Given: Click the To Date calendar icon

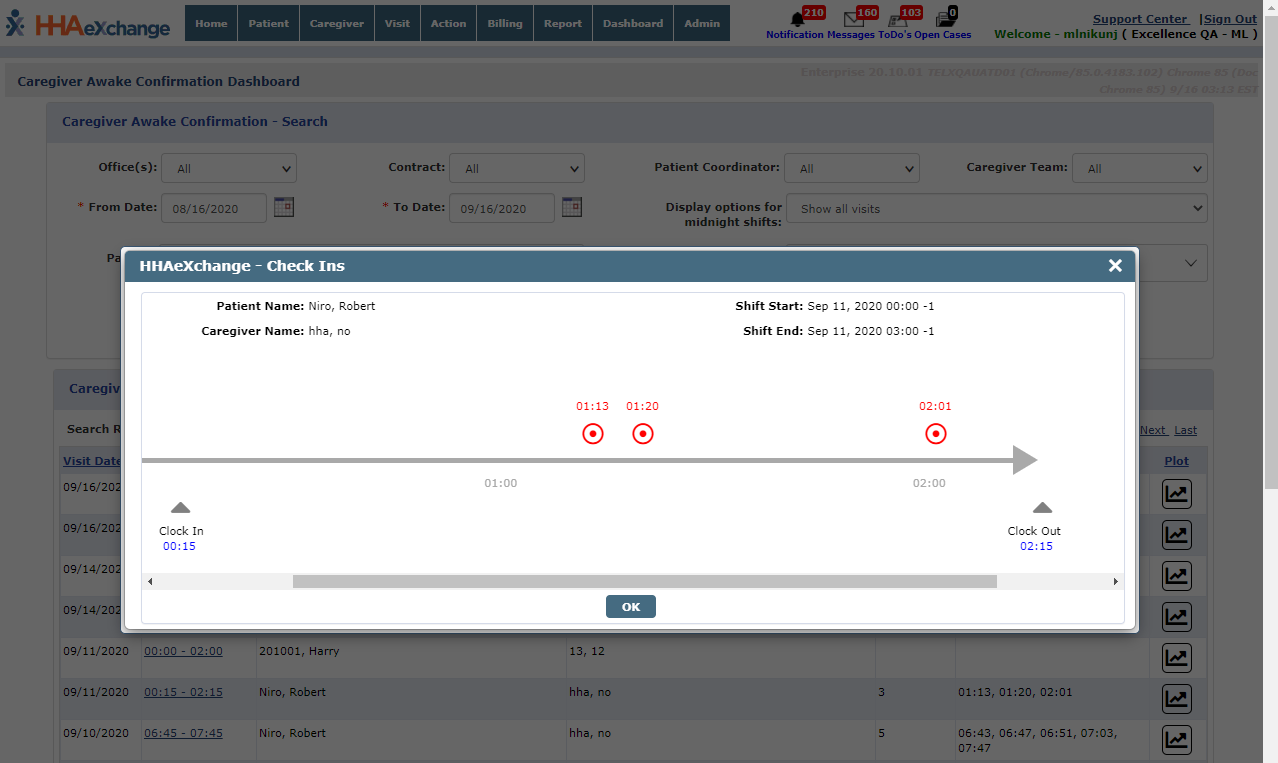Looking at the screenshot, I should click(x=572, y=207).
